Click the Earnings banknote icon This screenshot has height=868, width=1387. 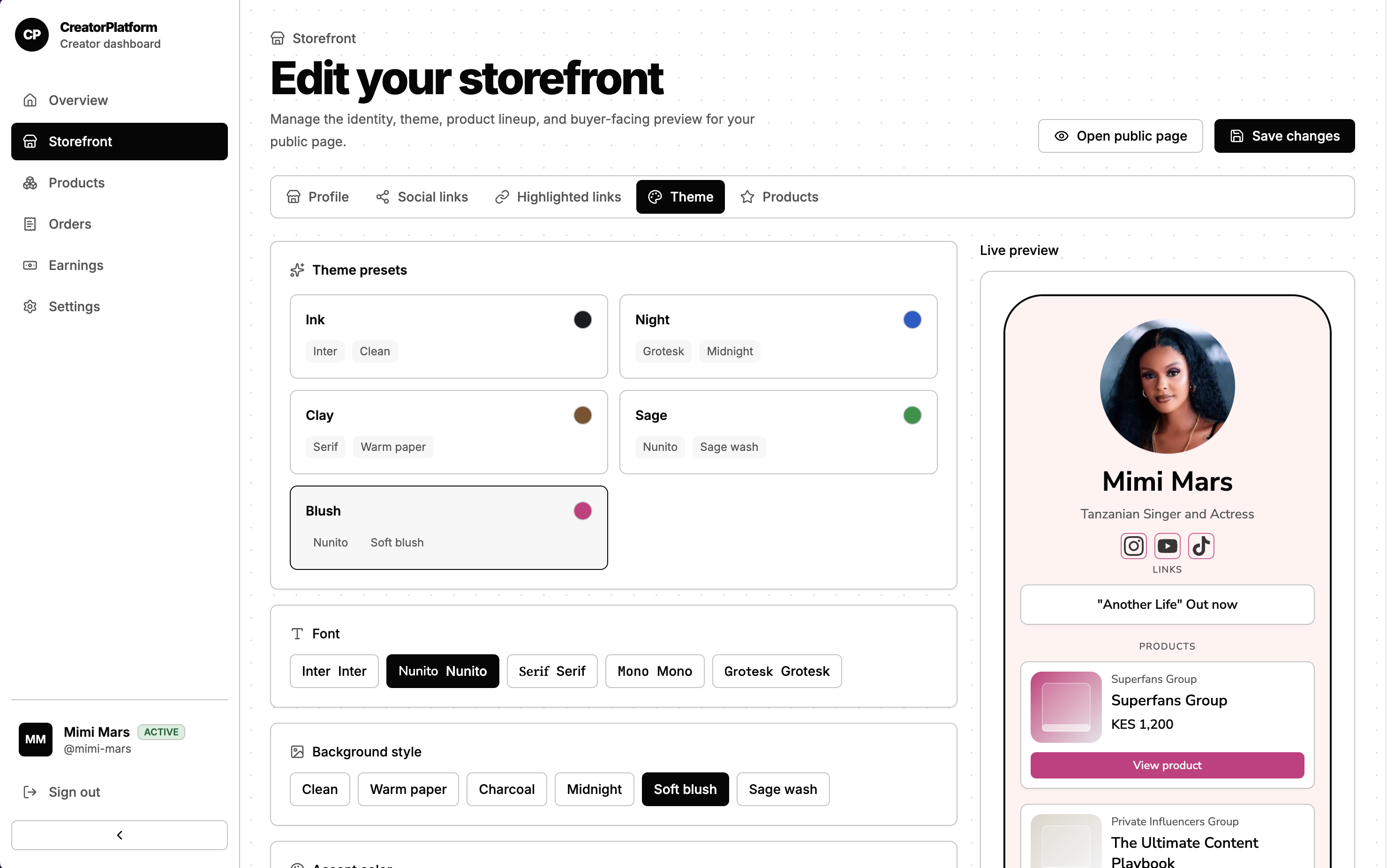pyautogui.click(x=30, y=265)
